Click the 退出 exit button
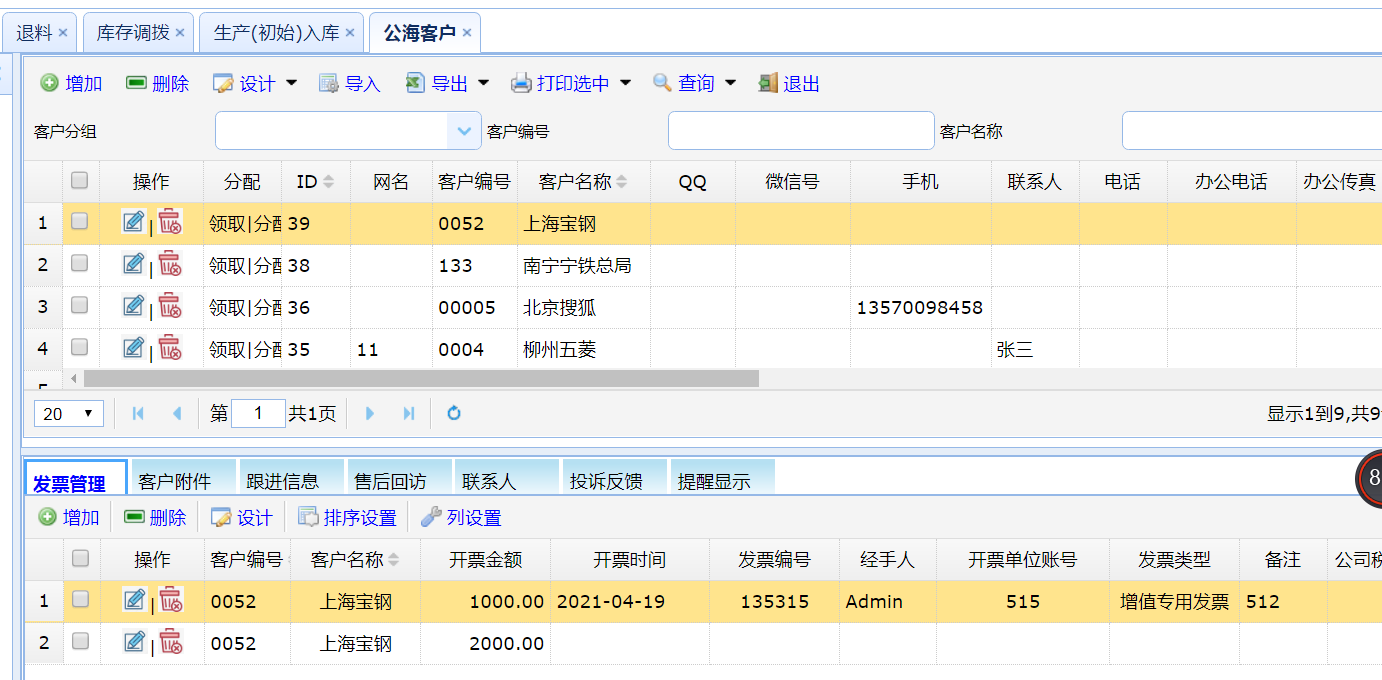Screen dimensions: 1382x680 pyautogui.click(x=789, y=83)
